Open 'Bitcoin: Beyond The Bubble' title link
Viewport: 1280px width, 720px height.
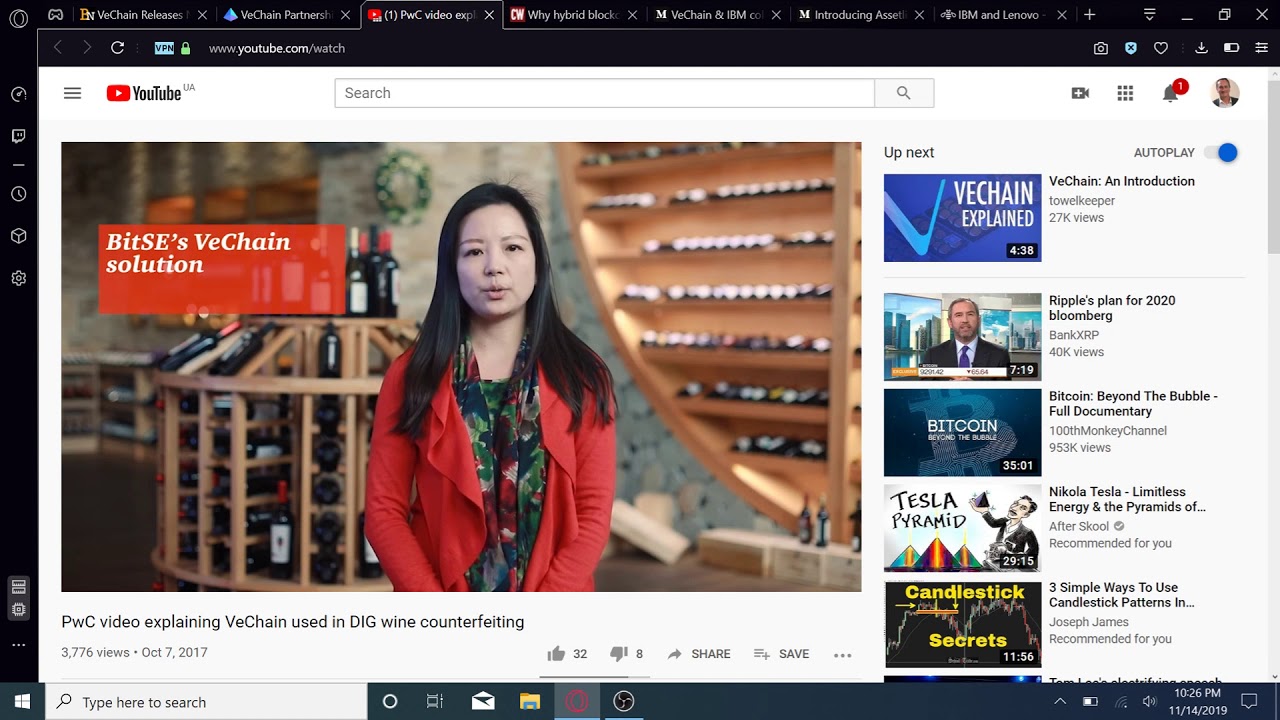(x=1133, y=404)
